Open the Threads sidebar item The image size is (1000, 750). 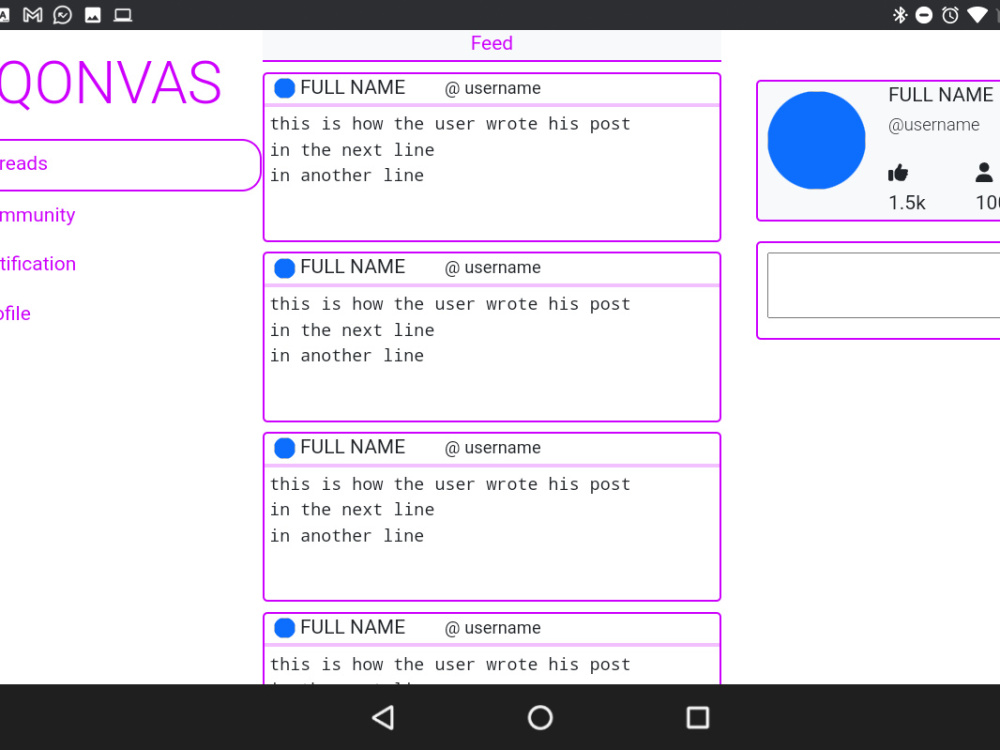pyautogui.click(x=128, y=165)
